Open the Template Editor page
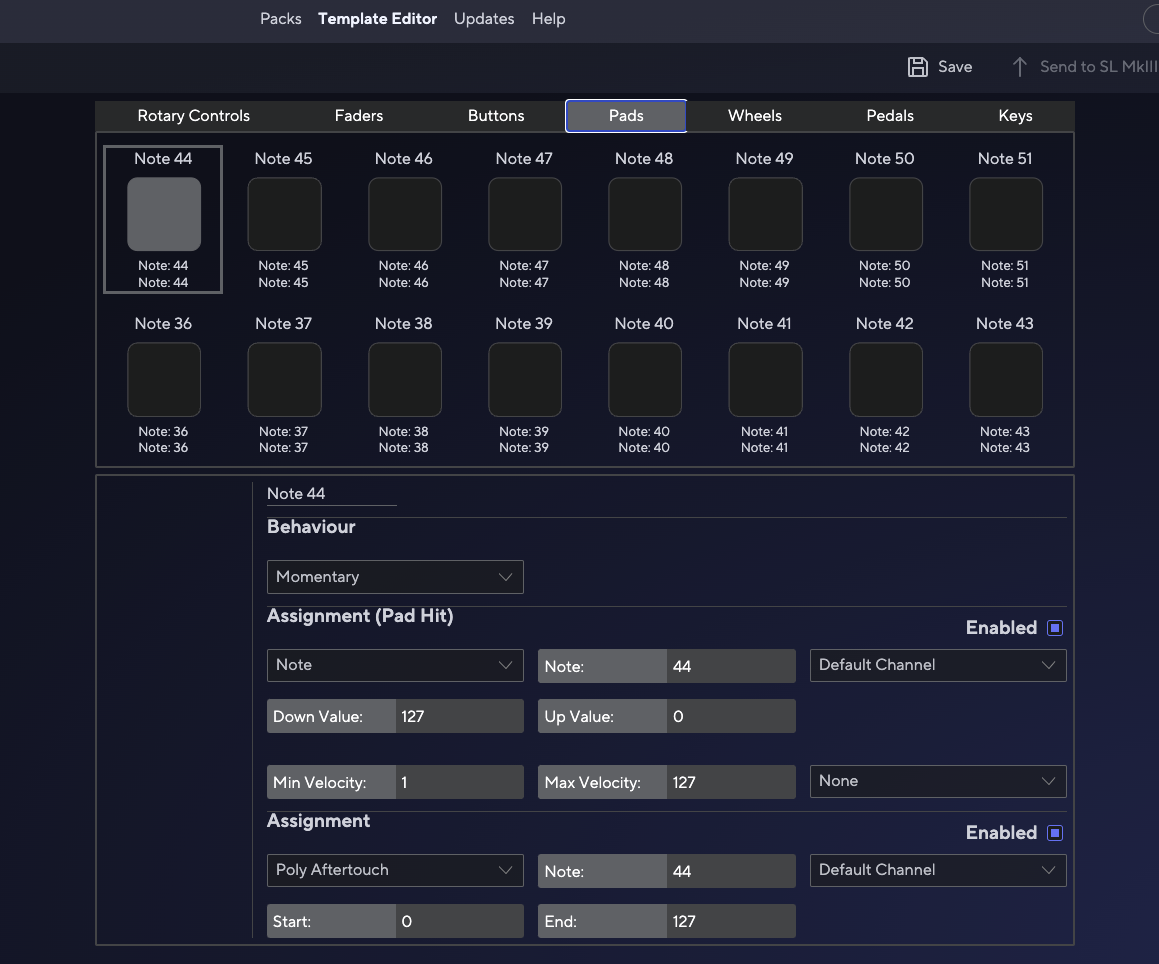The width and height of the screenshot is (1159, 964). tap(378, 19)
